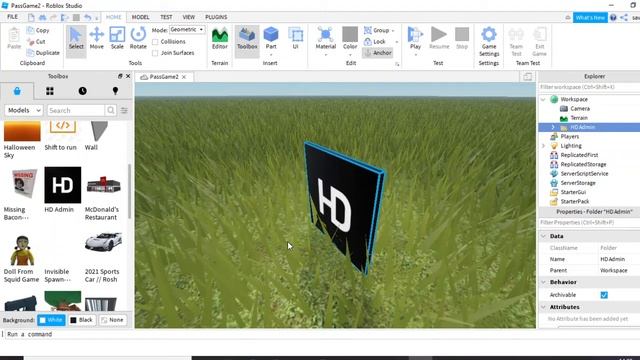This screenshot has height=360, width=640.
Task: Switch to the HOME ribbon tab
Action: point(113,17)
